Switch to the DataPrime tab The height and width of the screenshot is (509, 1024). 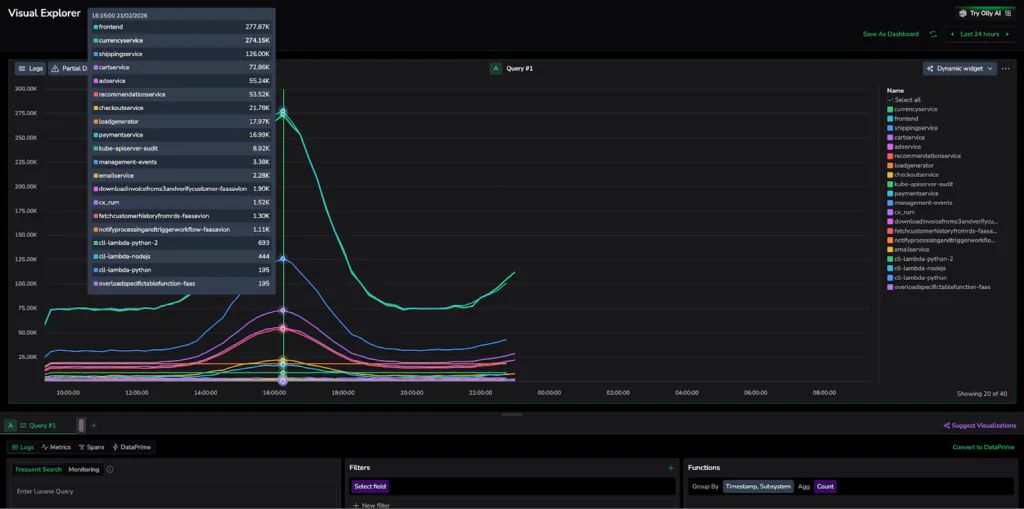[x=131, y=447]
